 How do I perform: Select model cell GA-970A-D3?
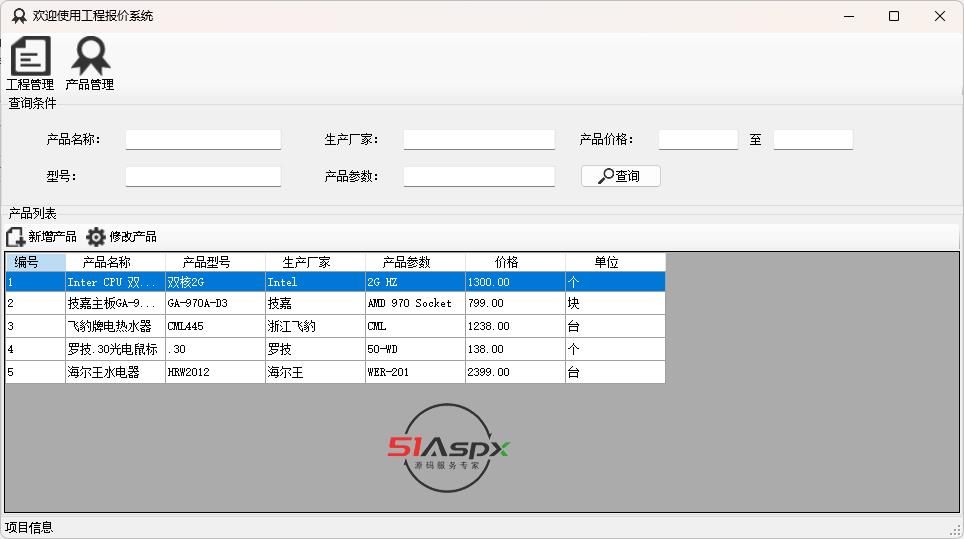click(215, 303)
